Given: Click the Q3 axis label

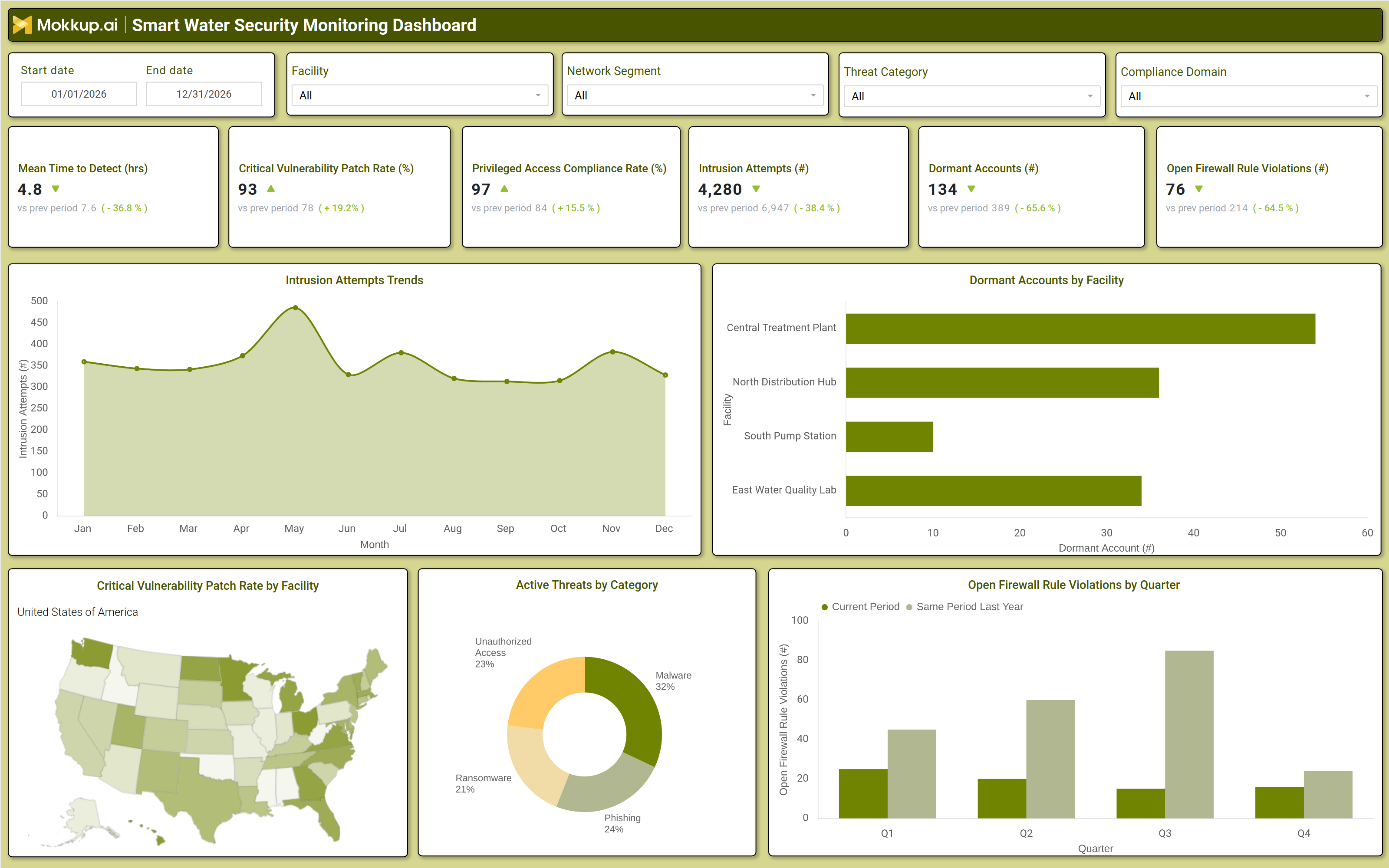Looking at the screenshot, I should point(1165,833).
